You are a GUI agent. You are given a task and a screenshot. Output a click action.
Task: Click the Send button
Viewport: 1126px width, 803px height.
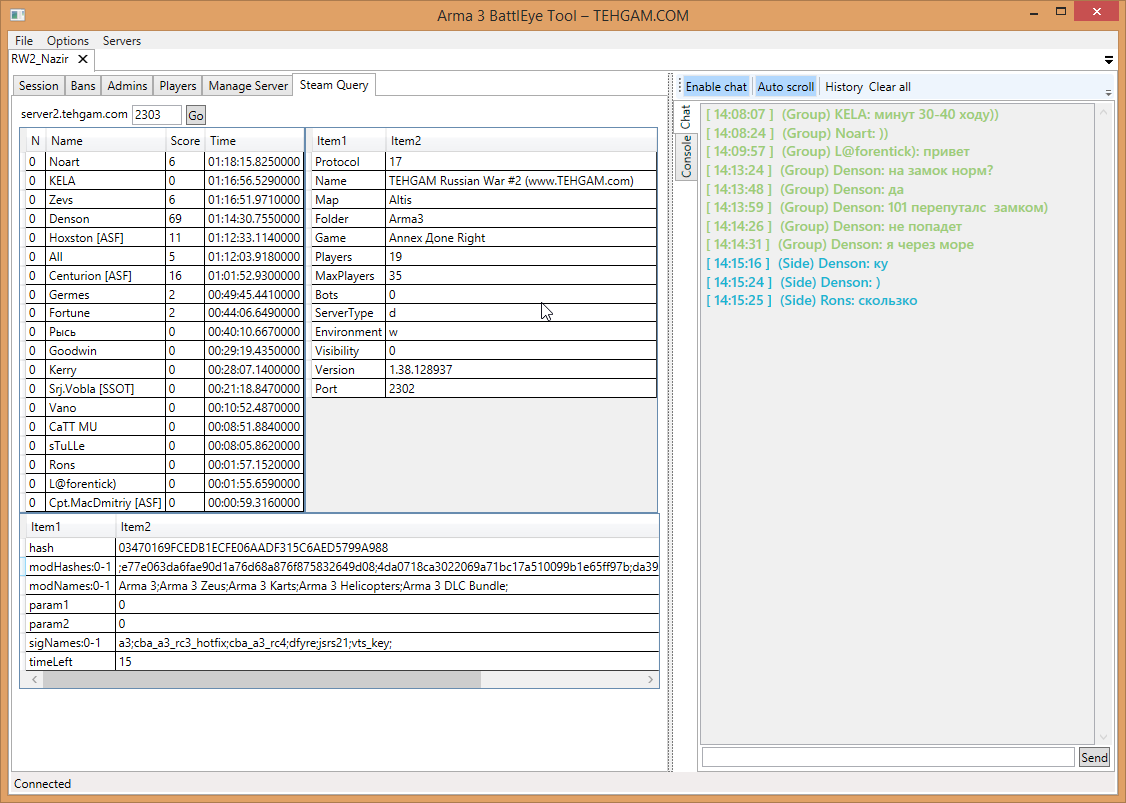point(1094,757)
